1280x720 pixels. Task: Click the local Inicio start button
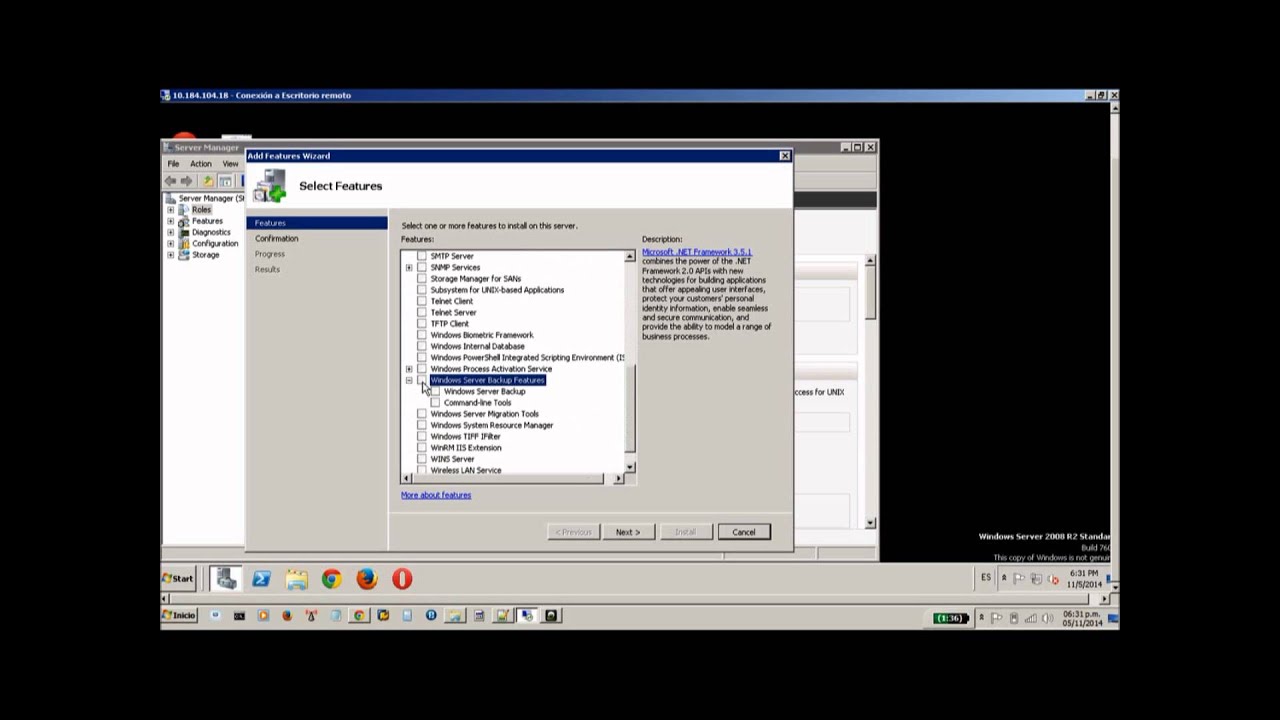coord(180,616)
